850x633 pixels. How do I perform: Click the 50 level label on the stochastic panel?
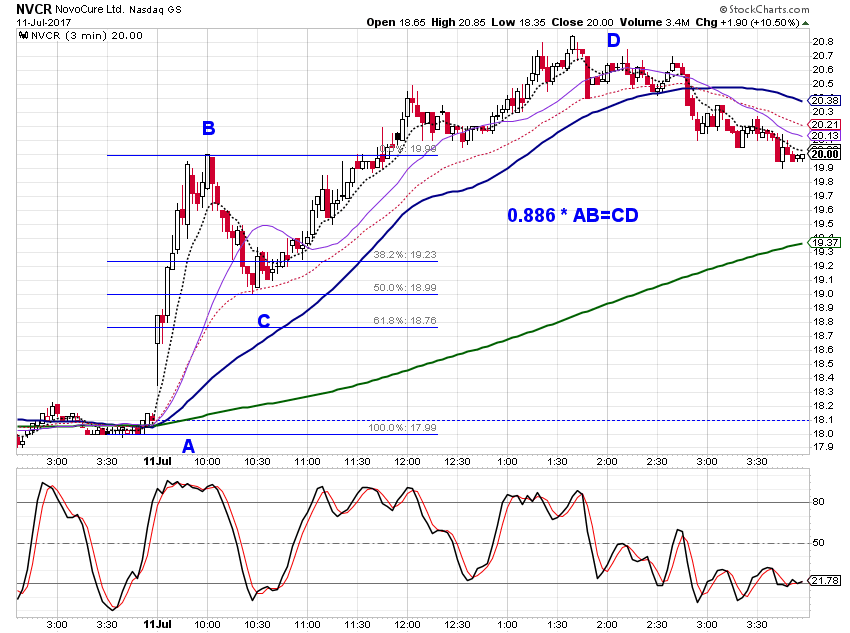click(x=818, y=542)
